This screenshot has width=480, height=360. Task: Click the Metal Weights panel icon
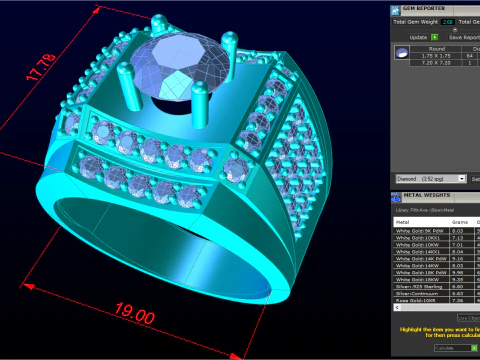click(x=396, y=197)
